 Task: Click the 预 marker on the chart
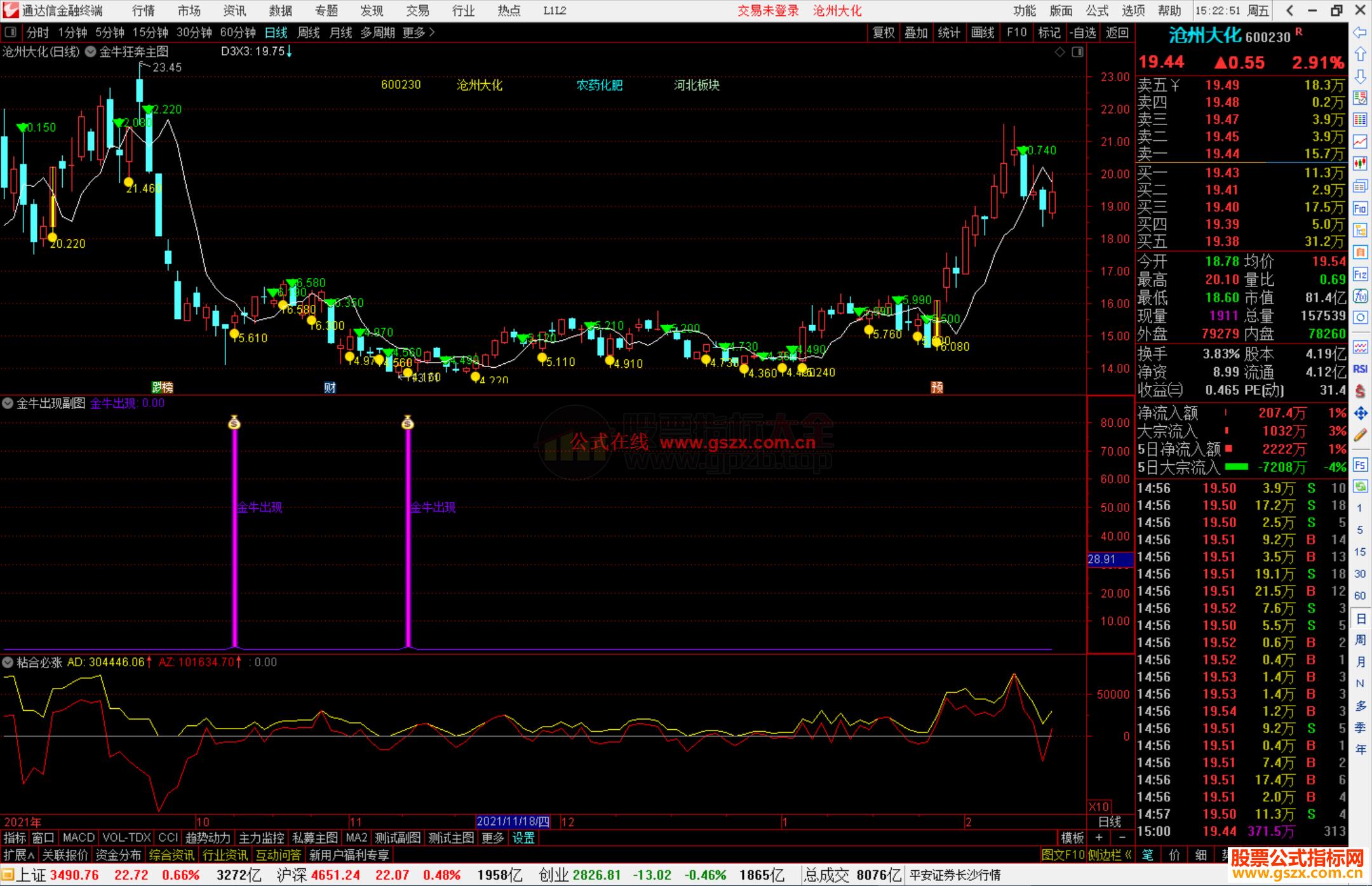point(937,387)
